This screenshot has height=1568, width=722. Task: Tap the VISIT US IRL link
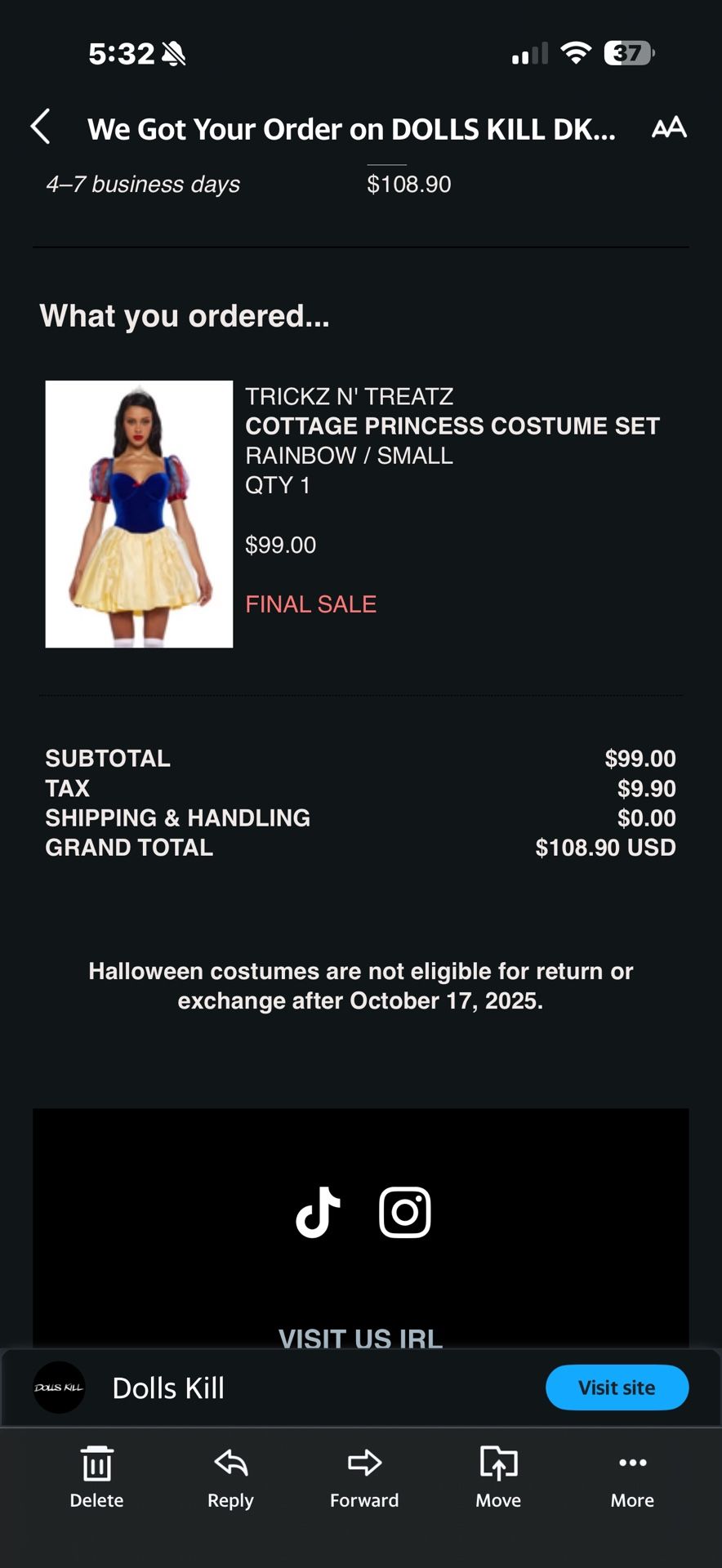(360, 1338)
